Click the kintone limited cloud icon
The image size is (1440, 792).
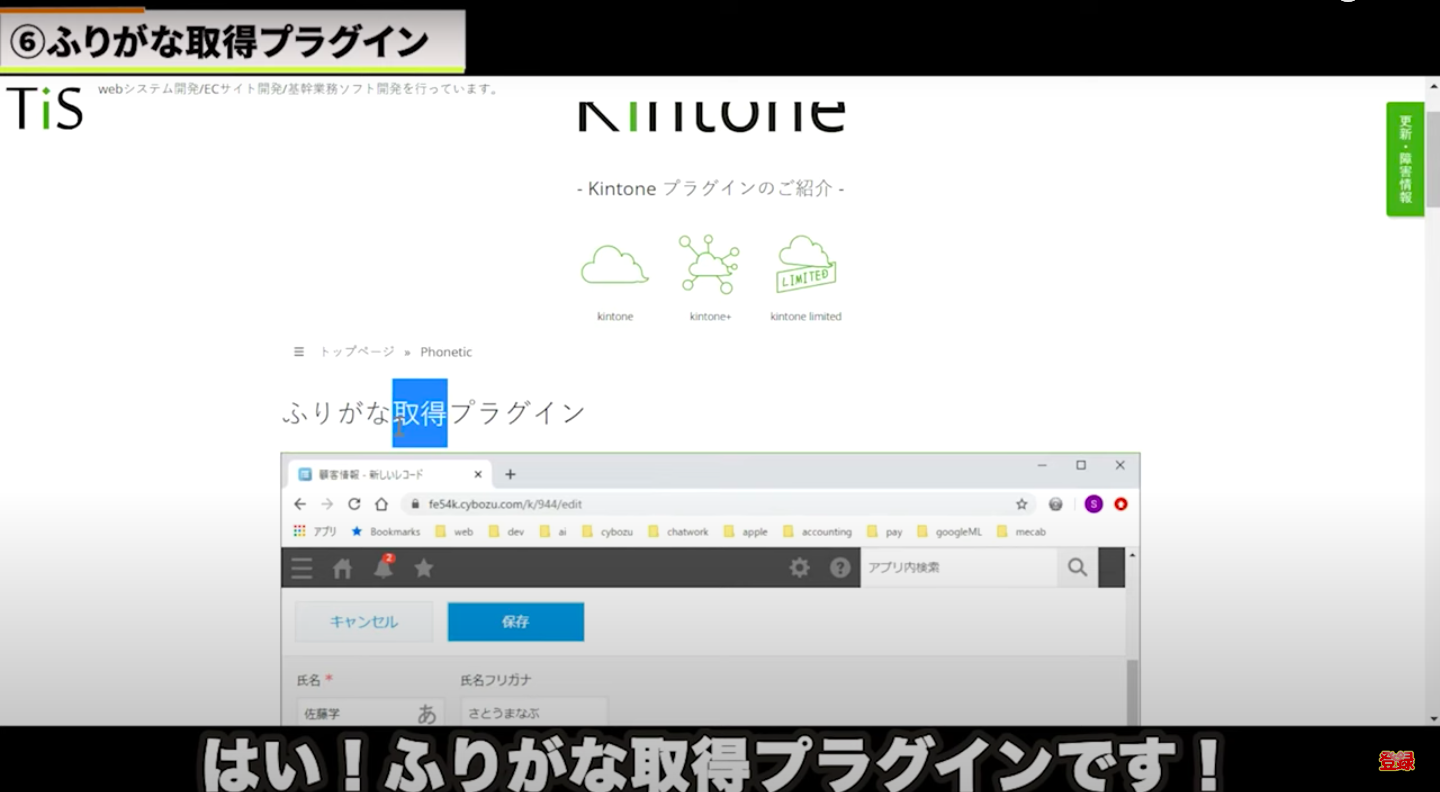pos(806,265)
